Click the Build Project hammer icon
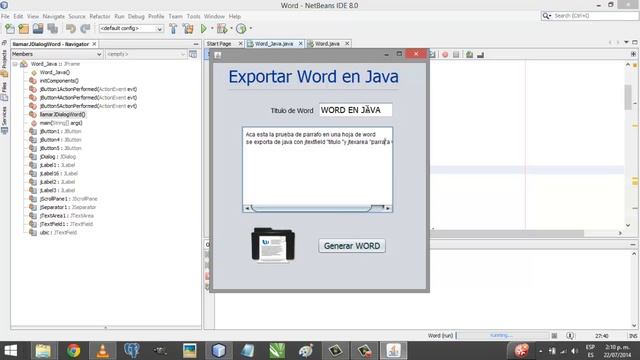Screen dimensions: 640x360 click(x=173, y=29)
